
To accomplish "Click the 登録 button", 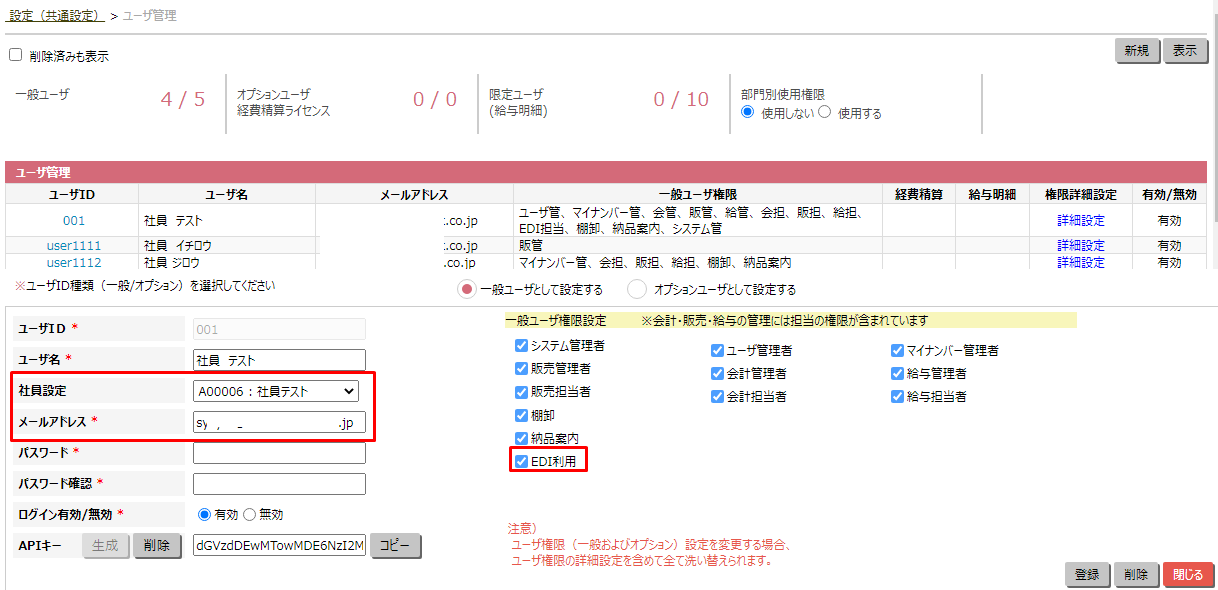I will pos(1087,575).
